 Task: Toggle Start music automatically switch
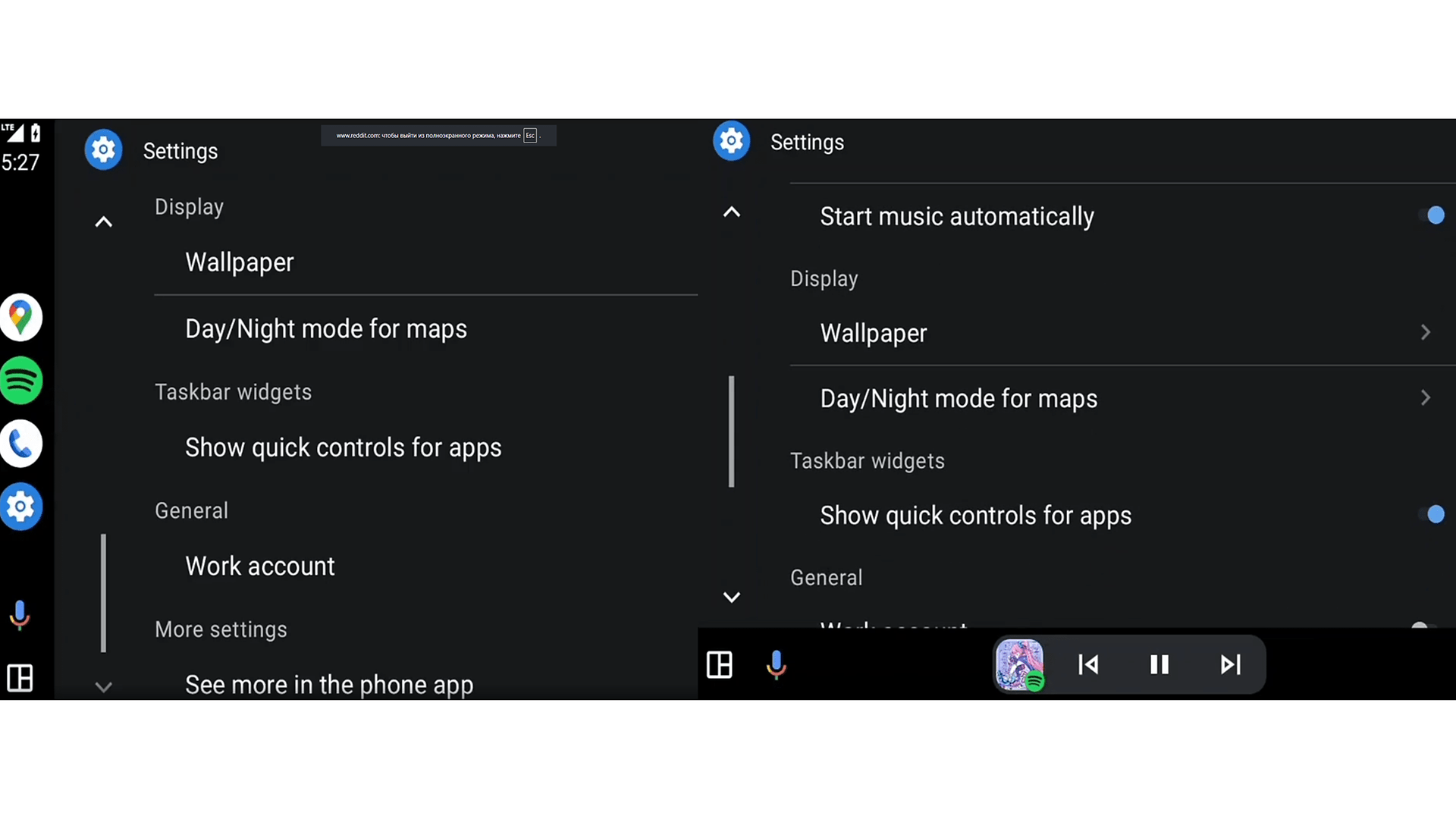click(1431, 215)
